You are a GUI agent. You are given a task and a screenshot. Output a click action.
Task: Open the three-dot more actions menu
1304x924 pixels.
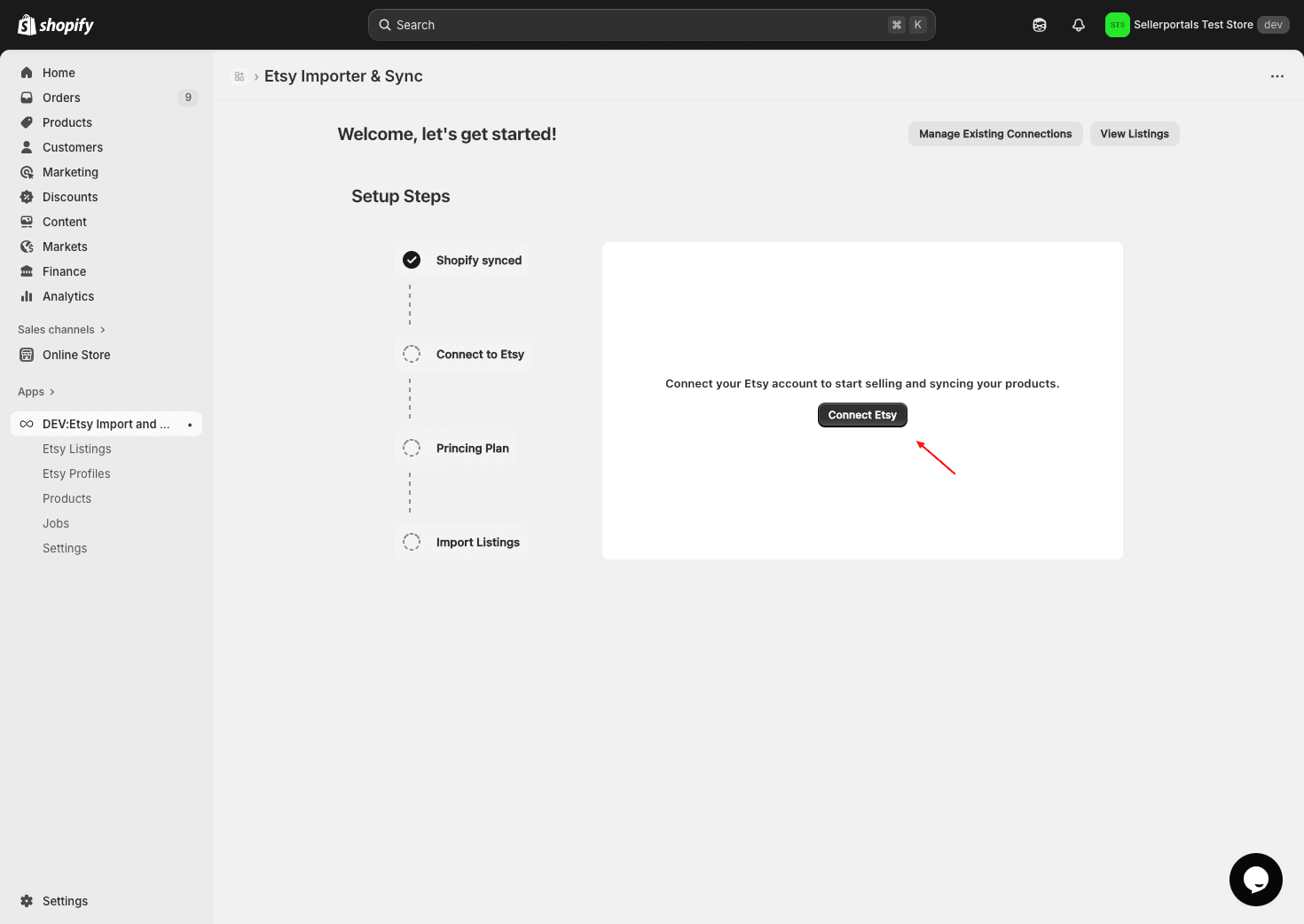coord(1277,76)
